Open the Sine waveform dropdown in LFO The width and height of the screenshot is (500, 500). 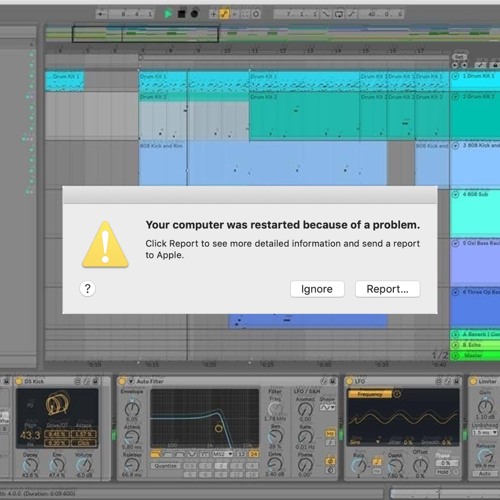pyautogui.click(x=365, y=442)
